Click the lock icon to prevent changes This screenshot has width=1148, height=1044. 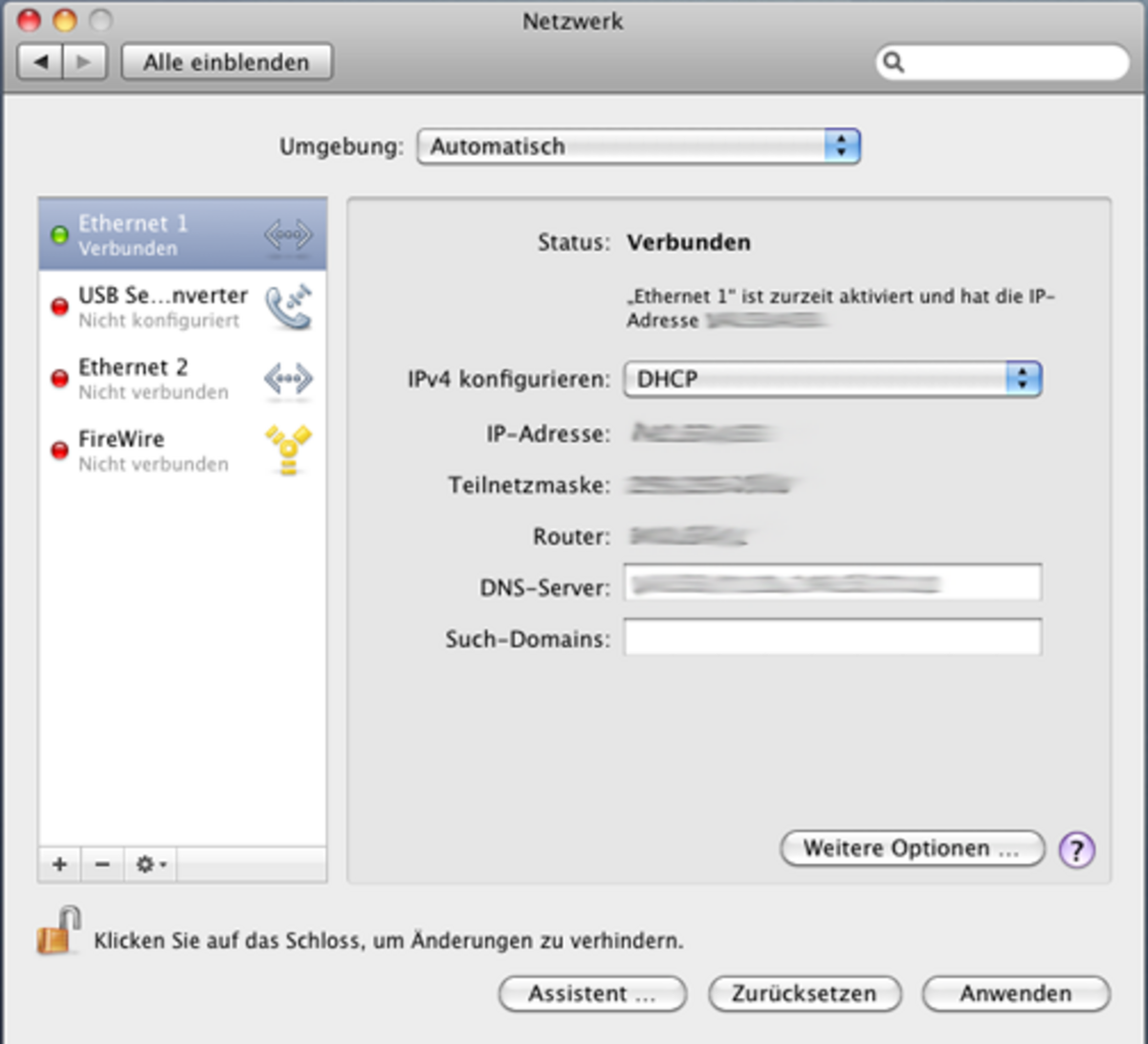59,932
